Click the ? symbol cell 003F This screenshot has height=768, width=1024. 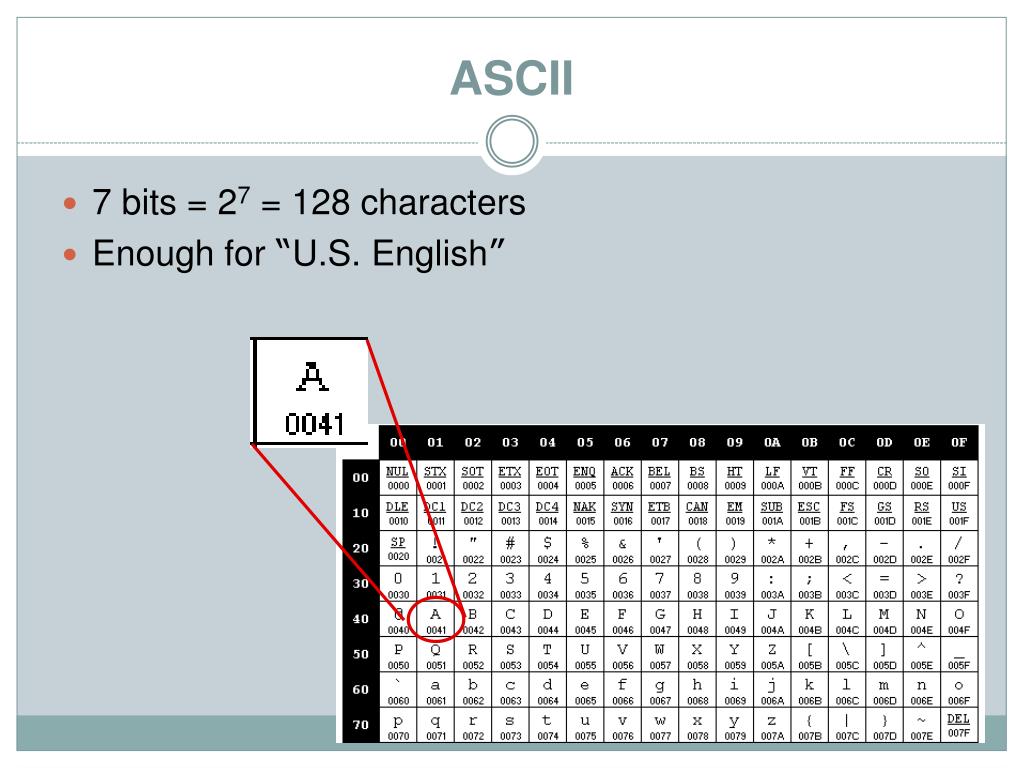tap(959, 584)
